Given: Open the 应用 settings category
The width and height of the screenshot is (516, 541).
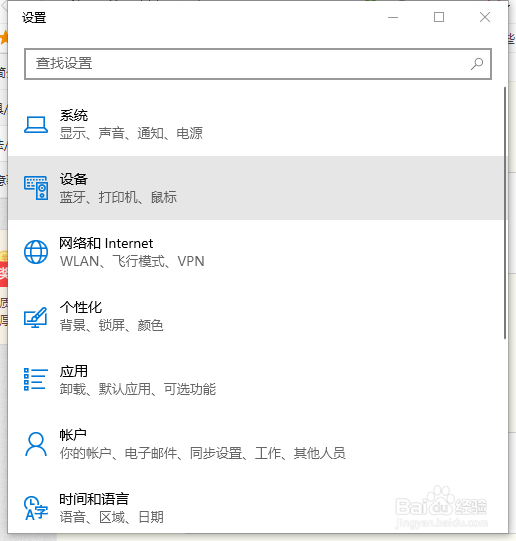Looking at the screenshot, I should [256, 380].
